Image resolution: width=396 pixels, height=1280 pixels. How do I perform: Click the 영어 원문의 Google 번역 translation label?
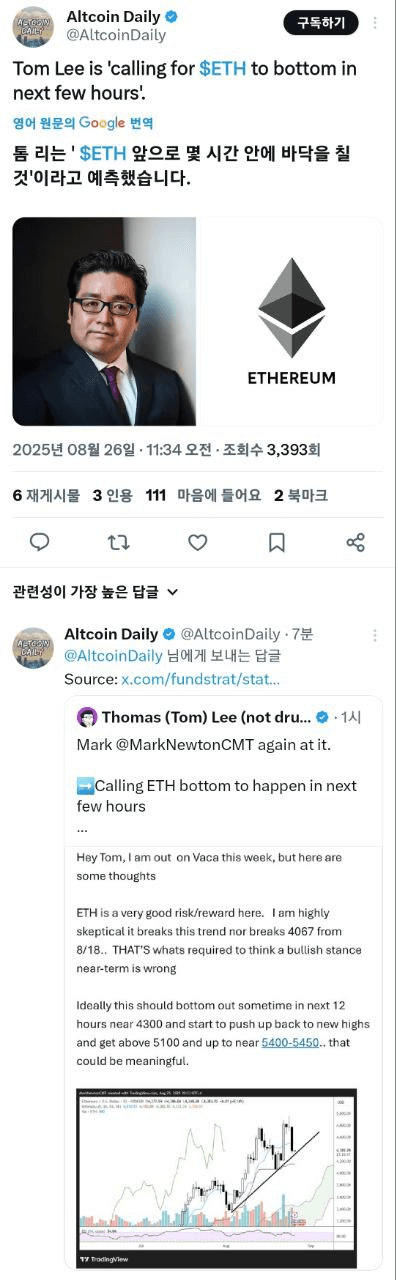tap(83, 123)
